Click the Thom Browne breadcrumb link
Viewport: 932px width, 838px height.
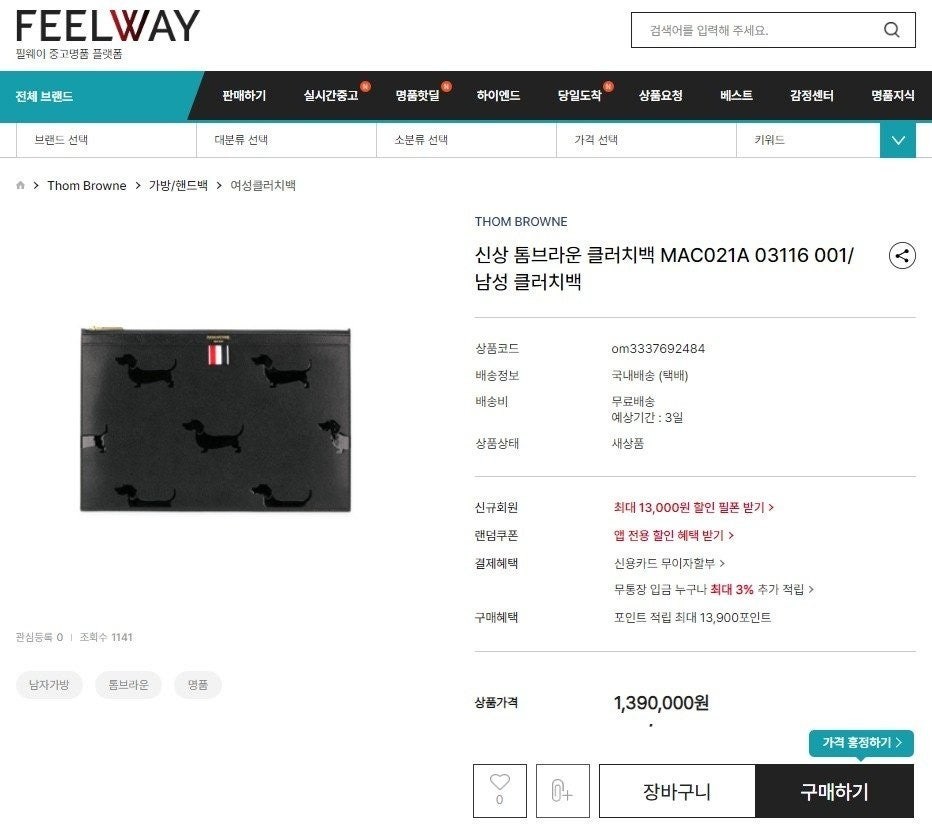[87, 185]
